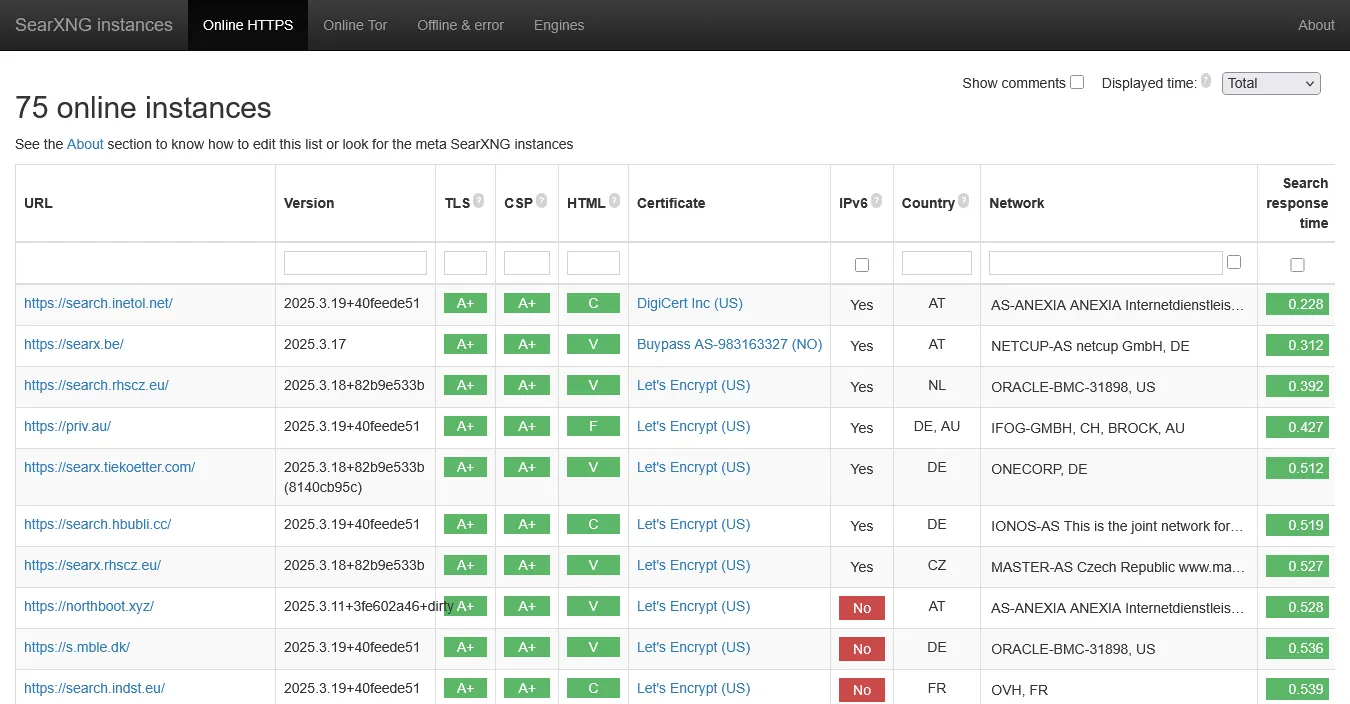Focus the CSP filter input
This screenshot has width=1350, height=704.
click(527, 263)
